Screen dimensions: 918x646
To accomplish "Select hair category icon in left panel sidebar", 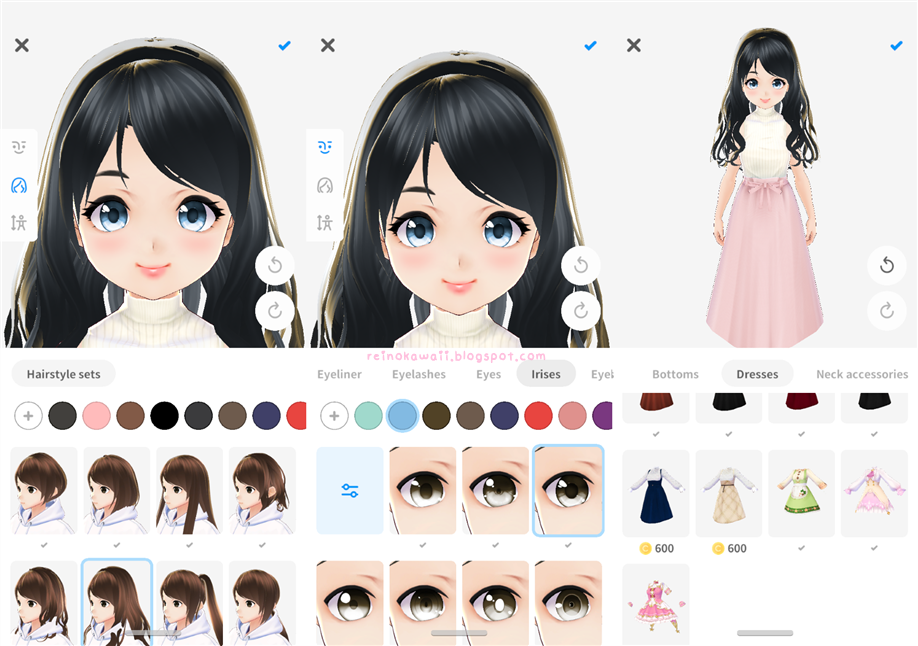I will point(19,186).
